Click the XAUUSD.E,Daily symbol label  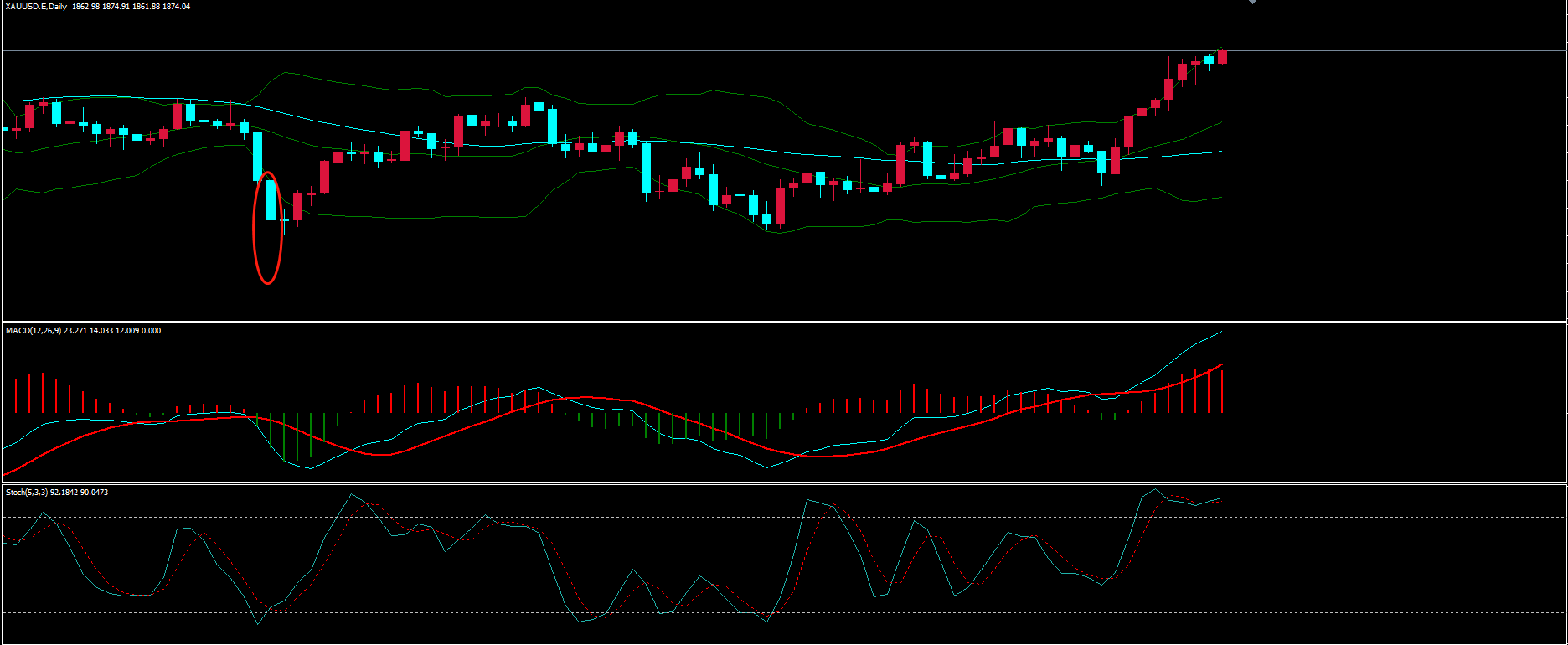pos(36,7)
